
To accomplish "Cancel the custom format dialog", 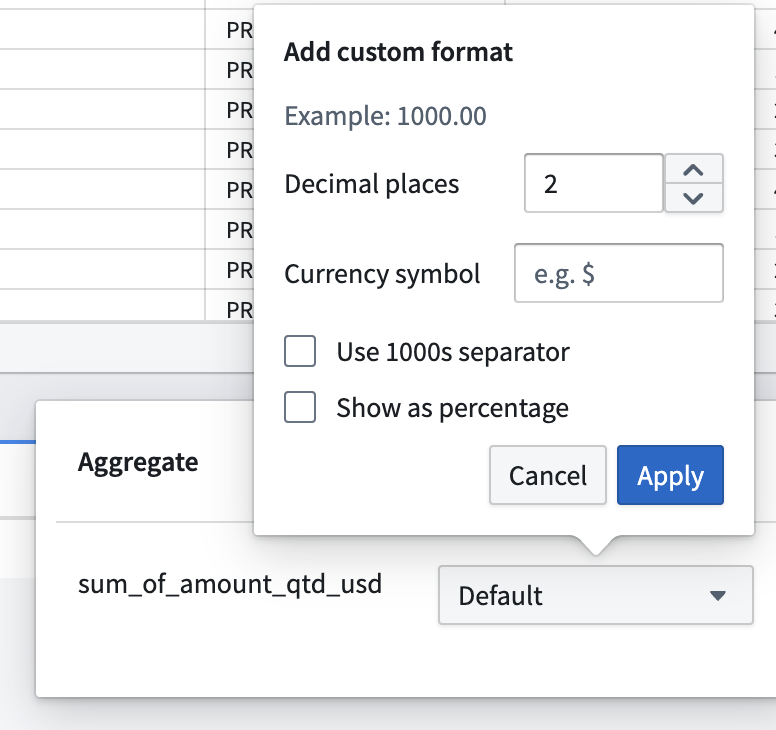I will pos(547,476).
